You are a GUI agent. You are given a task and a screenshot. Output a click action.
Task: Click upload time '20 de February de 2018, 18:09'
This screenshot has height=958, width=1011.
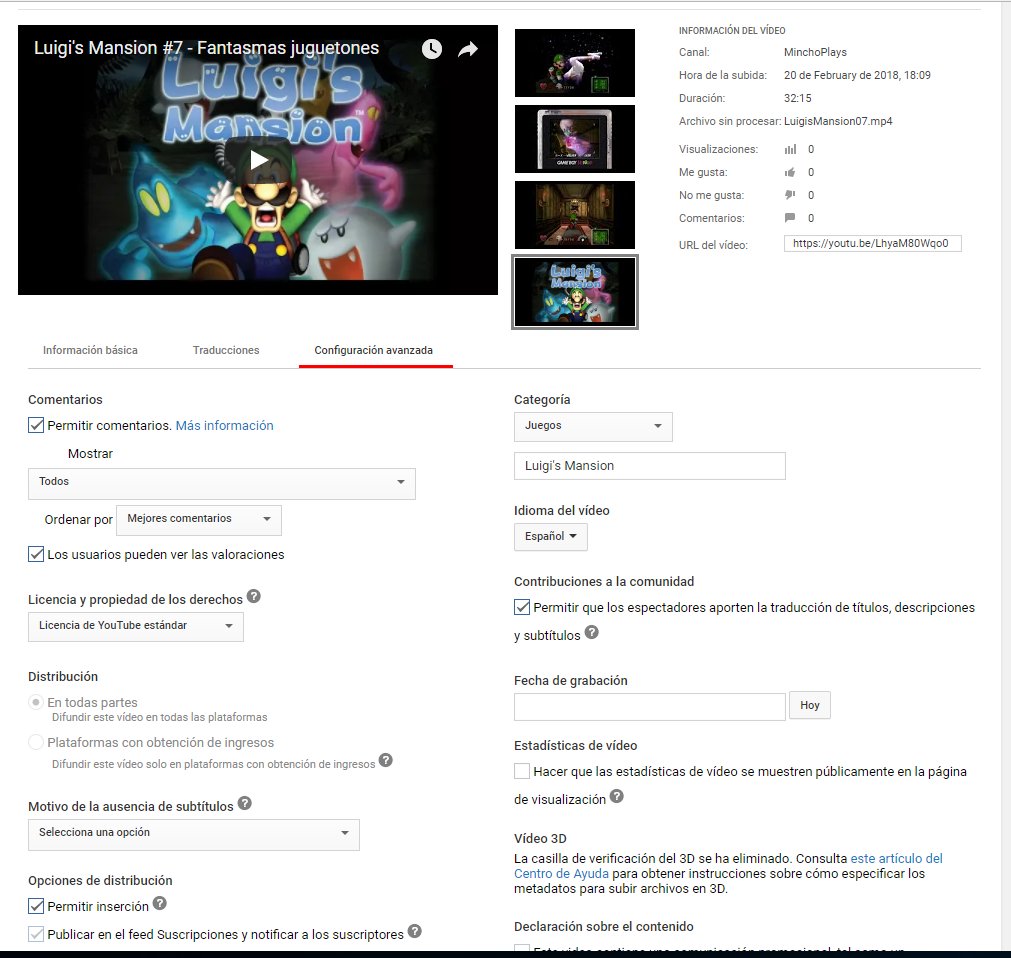point(857,75)
